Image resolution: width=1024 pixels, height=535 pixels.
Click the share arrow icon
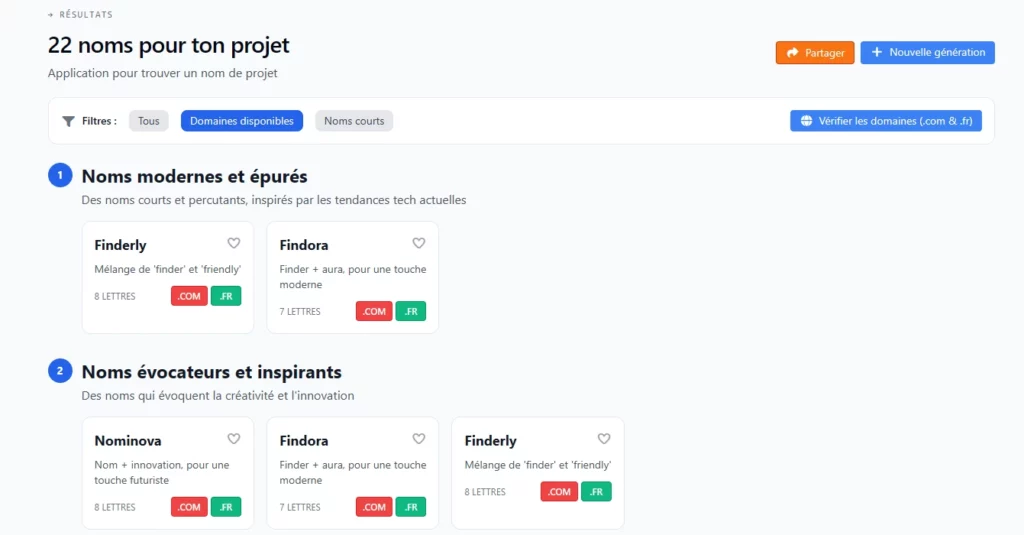[x=793, y=53]
